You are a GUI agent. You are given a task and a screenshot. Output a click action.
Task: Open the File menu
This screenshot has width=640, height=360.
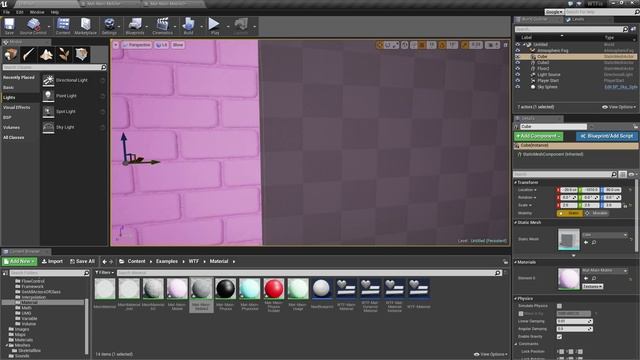[x=7, y=12]
